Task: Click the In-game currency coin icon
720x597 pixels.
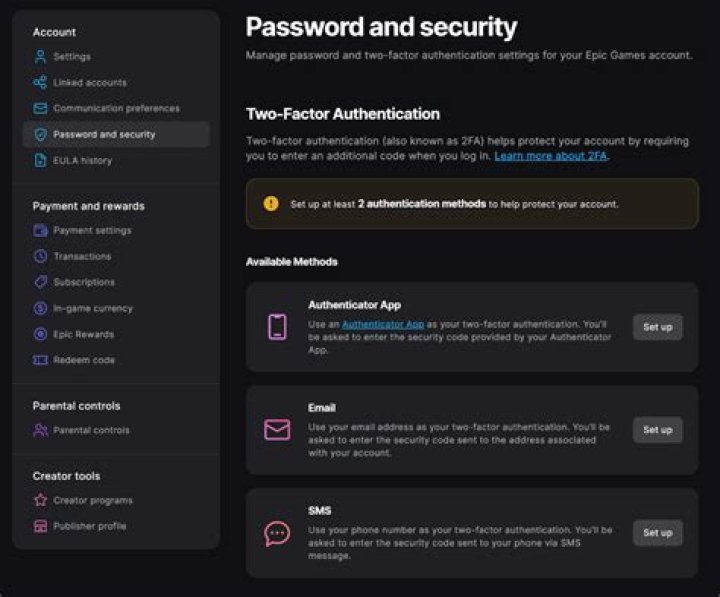Action: pyautogui.click(x=40, y=309)
